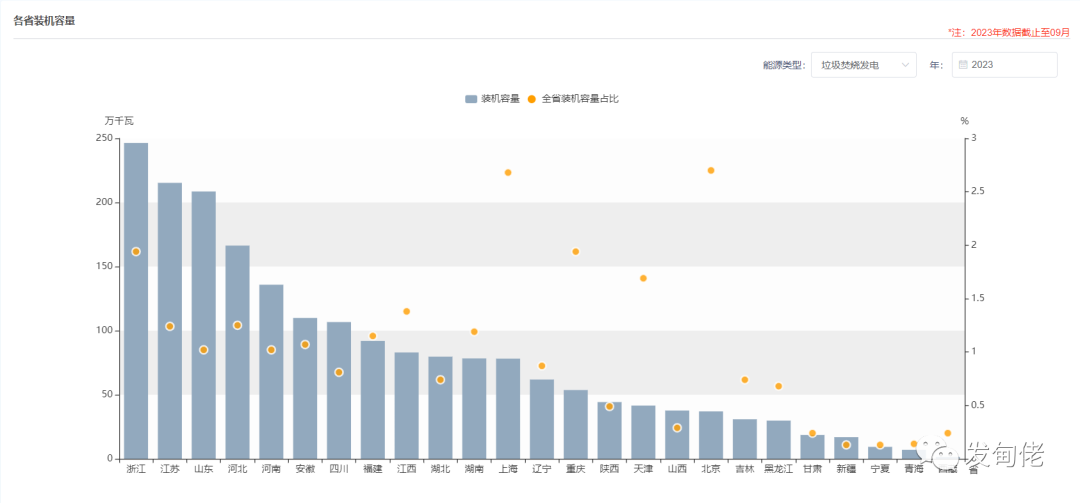Click the orange ratio dot for 天津

(643, 278)
